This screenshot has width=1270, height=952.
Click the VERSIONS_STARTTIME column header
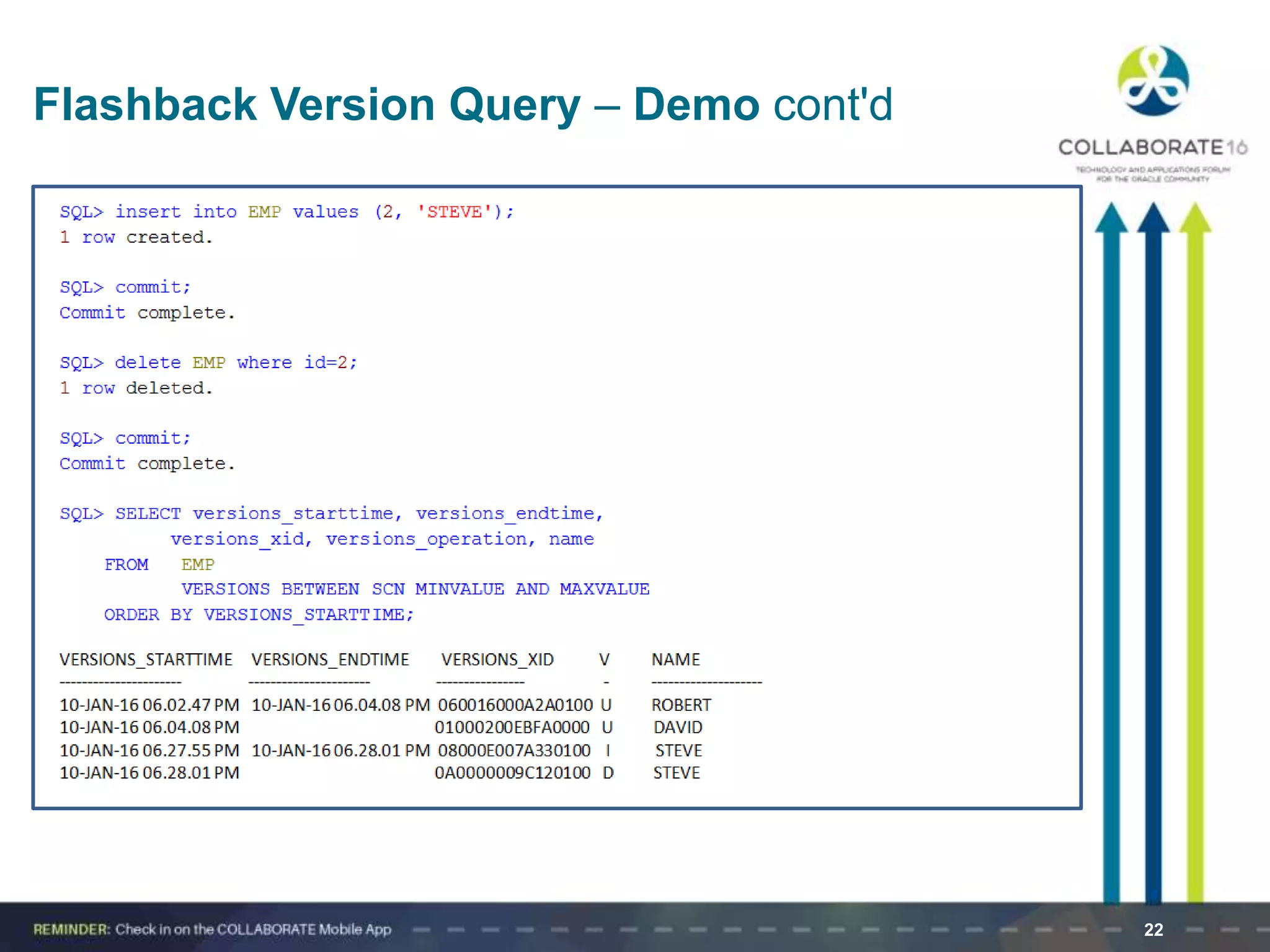[x=146, y=659]
